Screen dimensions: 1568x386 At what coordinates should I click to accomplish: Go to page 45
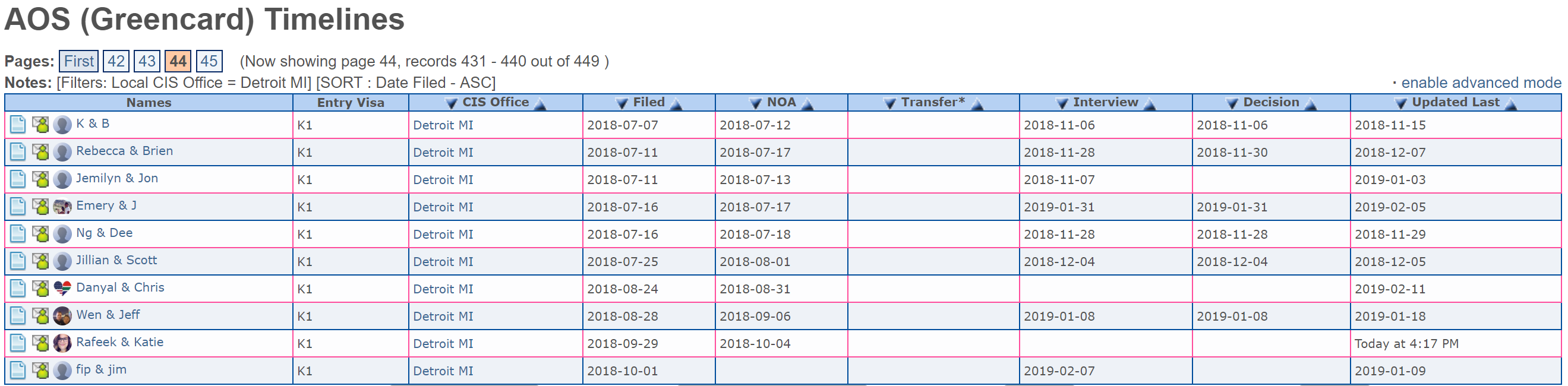point(209,61)
